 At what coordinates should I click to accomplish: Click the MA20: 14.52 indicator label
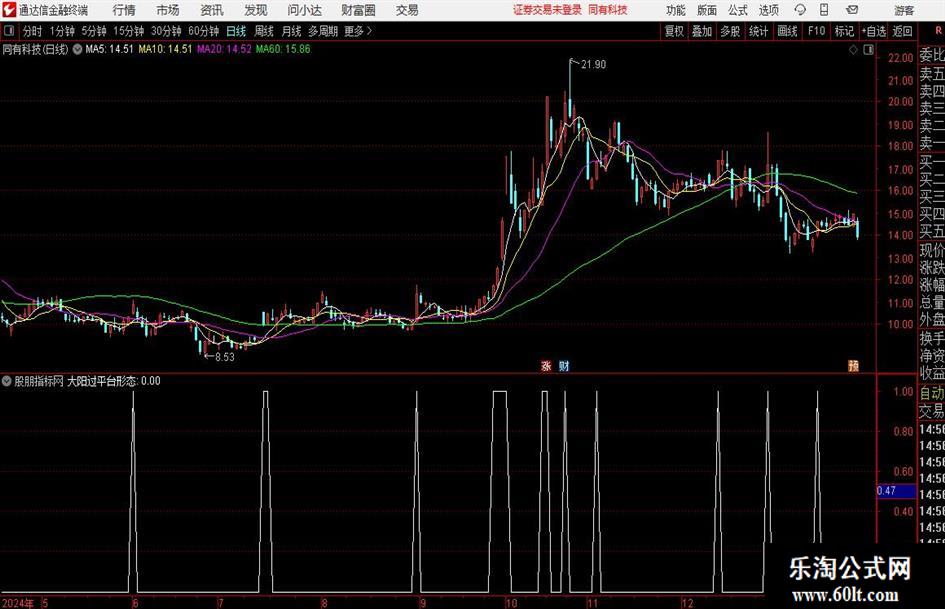(224, 49)
